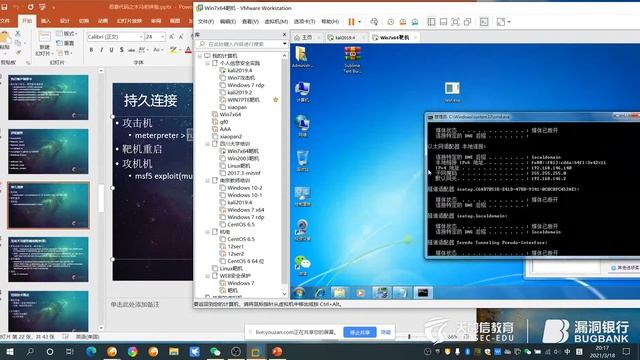The width and height of the screenshot is (640, 360).
Task: Collapse the 南京教师培训 folder in library
Action: 207,180
